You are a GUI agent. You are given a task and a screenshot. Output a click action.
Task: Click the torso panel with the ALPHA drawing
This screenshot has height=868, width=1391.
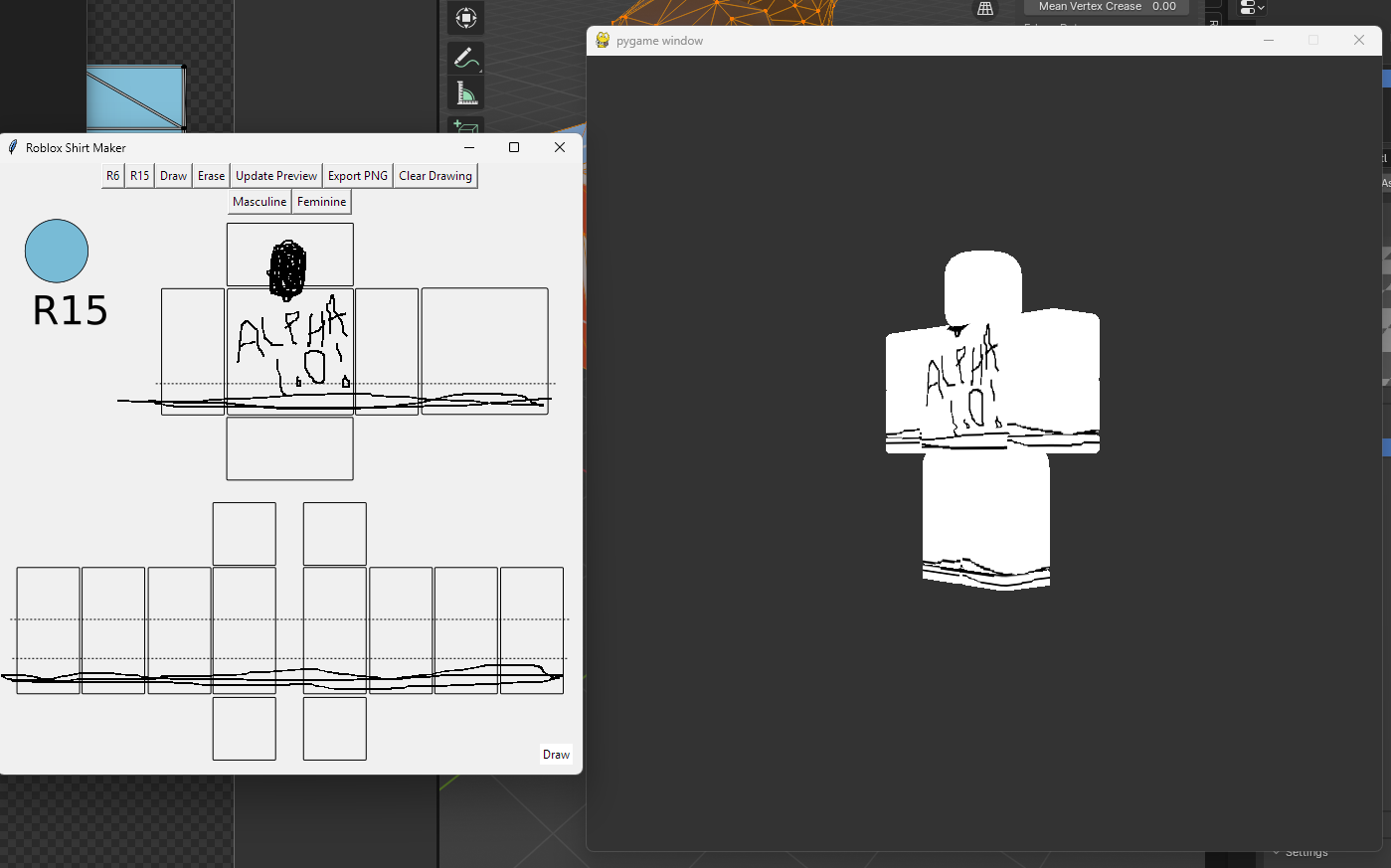point(289,351)
